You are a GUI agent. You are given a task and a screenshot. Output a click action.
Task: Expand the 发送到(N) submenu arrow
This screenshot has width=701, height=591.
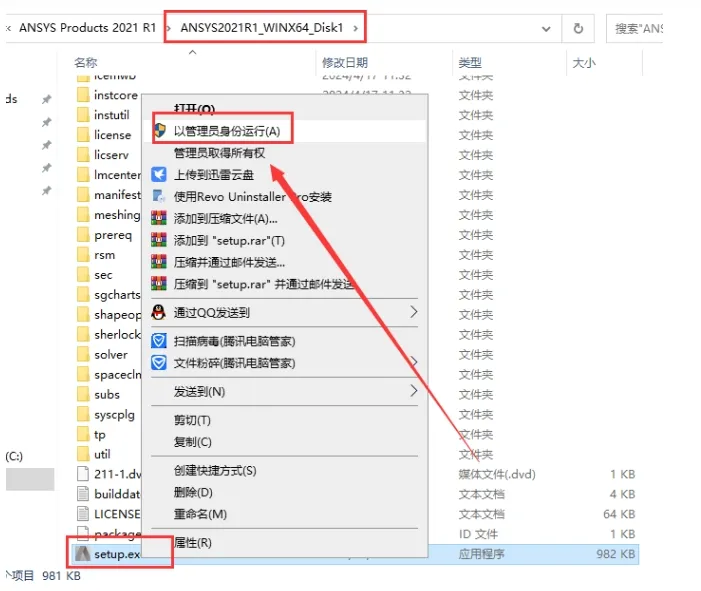click(414, 391)
